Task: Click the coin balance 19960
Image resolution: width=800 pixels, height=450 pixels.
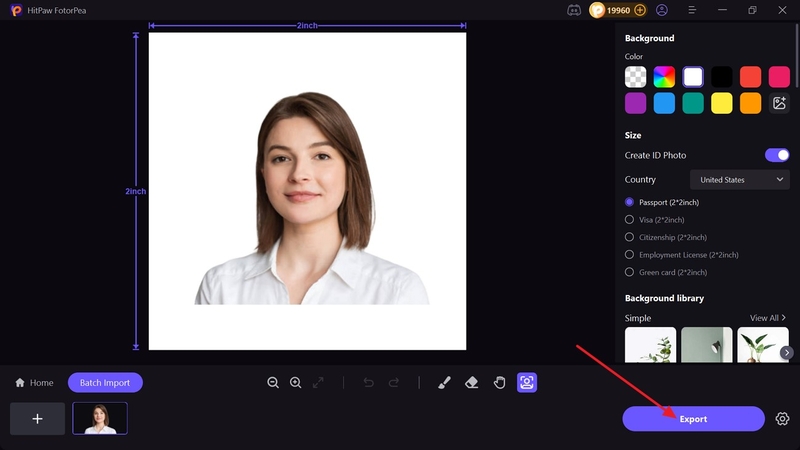Action: 618,10
